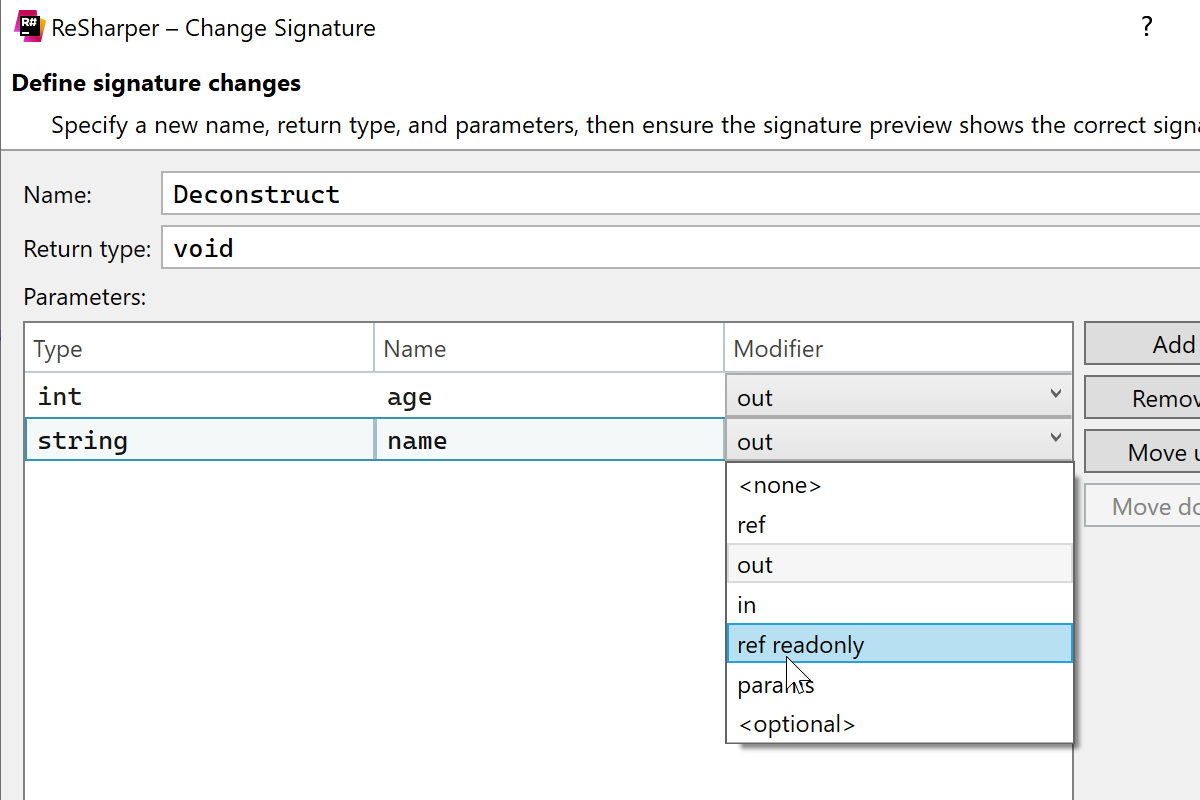Click into the Name field containing Deconstruct
The width and height of the screenshot is (1200, 800).
[x=680, y=194]
